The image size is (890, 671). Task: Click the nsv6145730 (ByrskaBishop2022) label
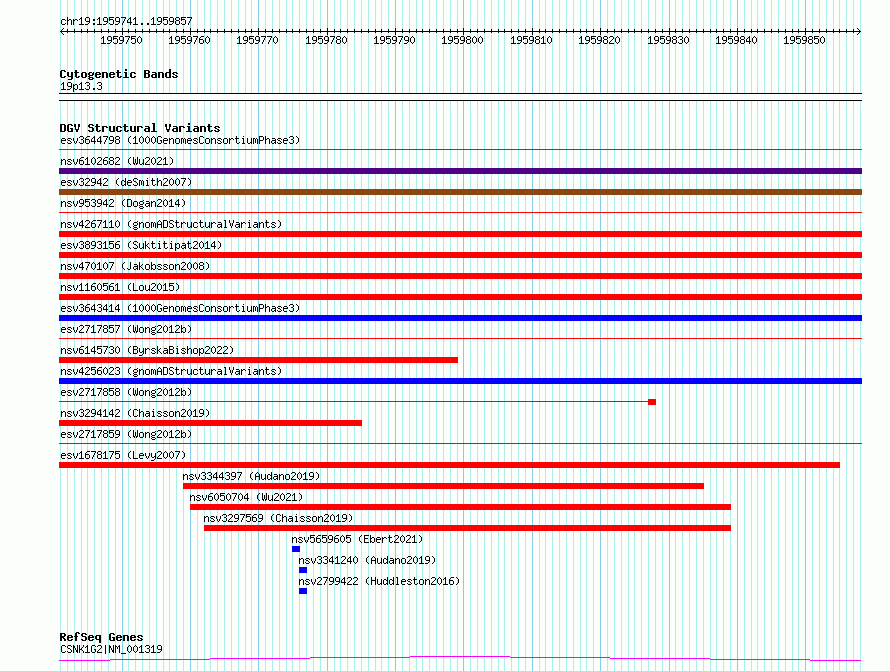point(147,350)
